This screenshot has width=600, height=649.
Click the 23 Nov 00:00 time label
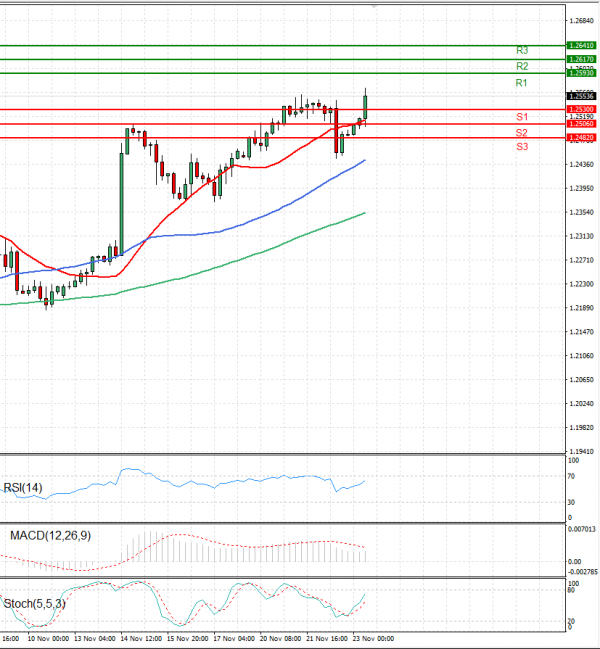(x=374, y=639)
